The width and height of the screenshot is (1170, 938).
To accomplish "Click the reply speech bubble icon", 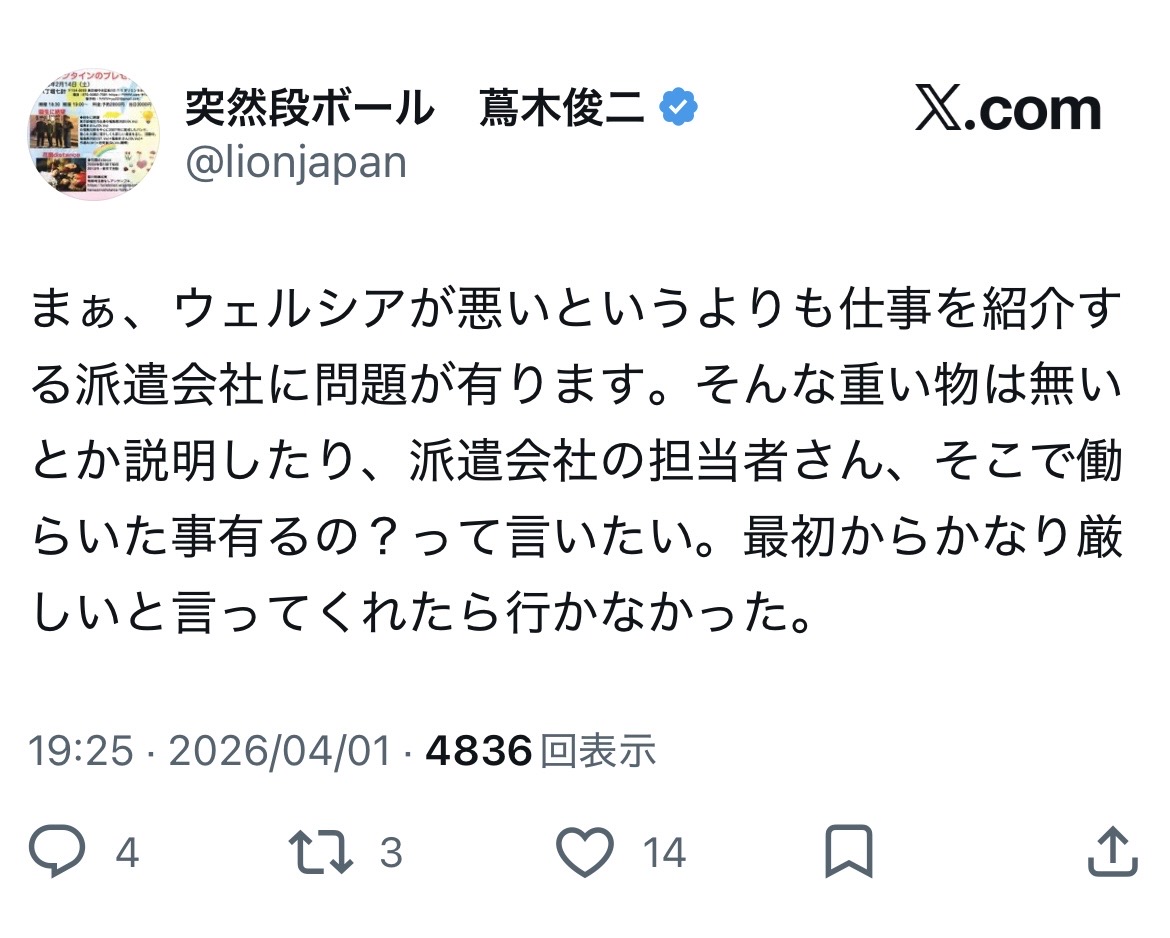I will (x=60, y=852).
